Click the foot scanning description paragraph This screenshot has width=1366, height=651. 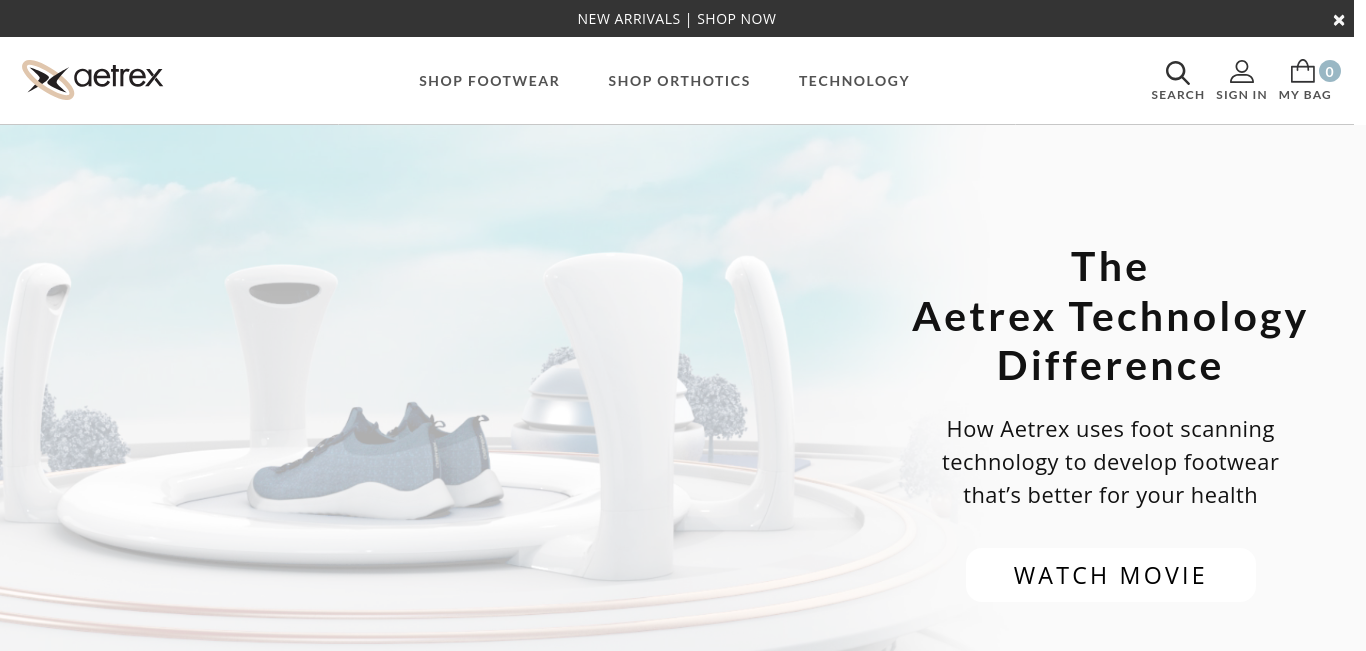[x=1110, y=462]
